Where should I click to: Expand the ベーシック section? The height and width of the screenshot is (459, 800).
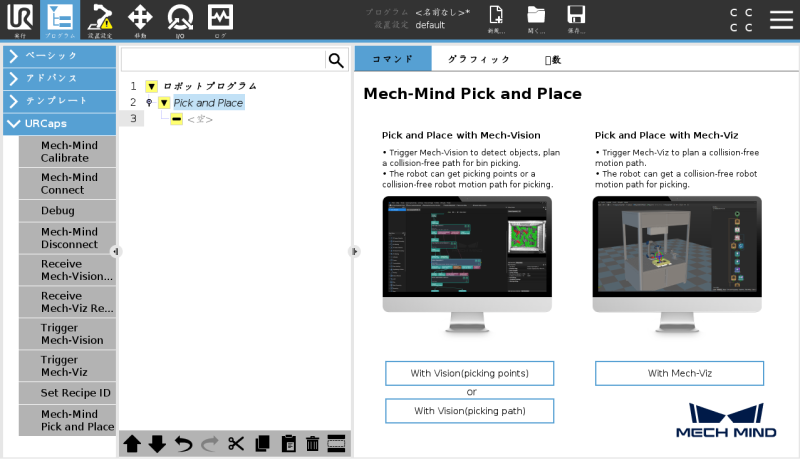point(60,56)
